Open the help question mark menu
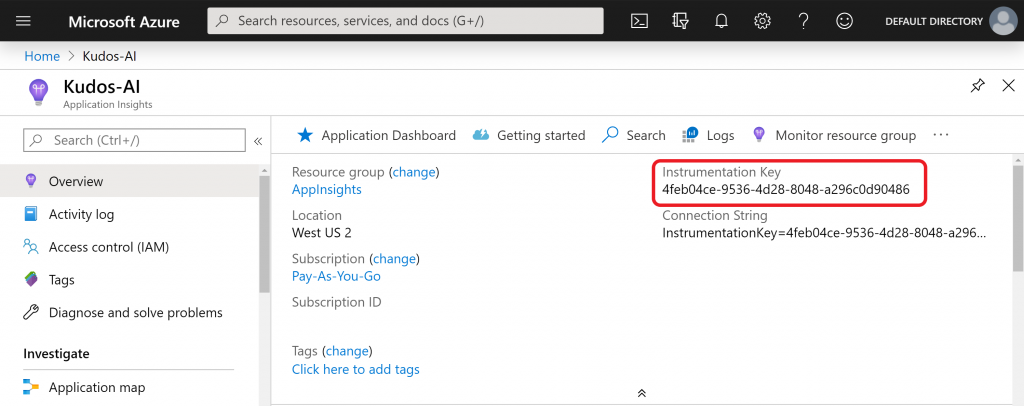Screen dimensions: 1024x406 pyautogui.click(x=804, y=21)
